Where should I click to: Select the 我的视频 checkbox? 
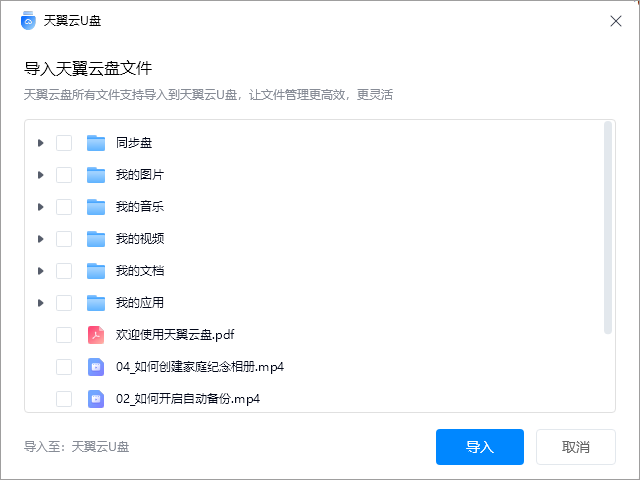[x=64, y=239]
